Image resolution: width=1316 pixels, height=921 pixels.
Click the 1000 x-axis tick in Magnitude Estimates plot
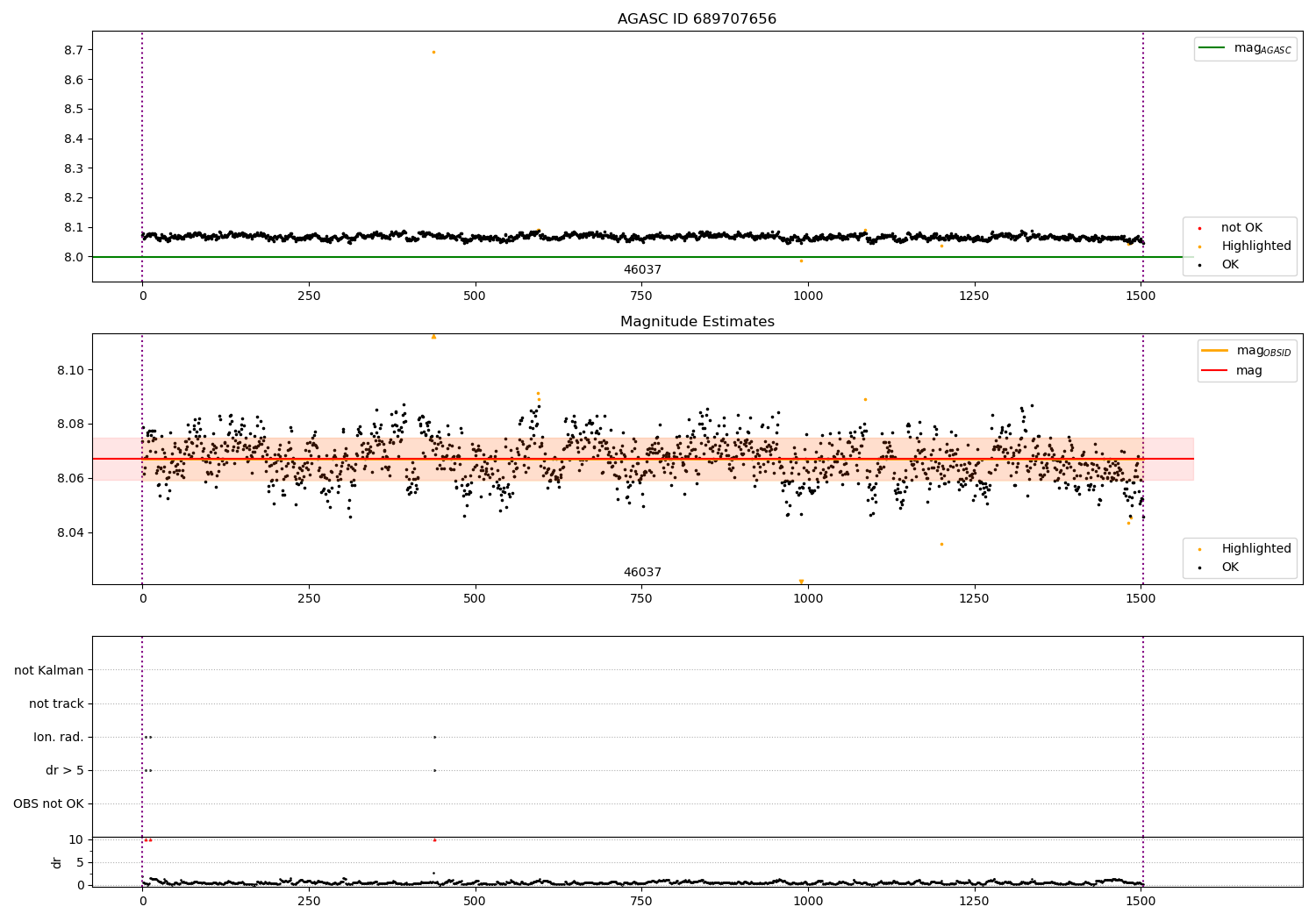click(808, 599)
